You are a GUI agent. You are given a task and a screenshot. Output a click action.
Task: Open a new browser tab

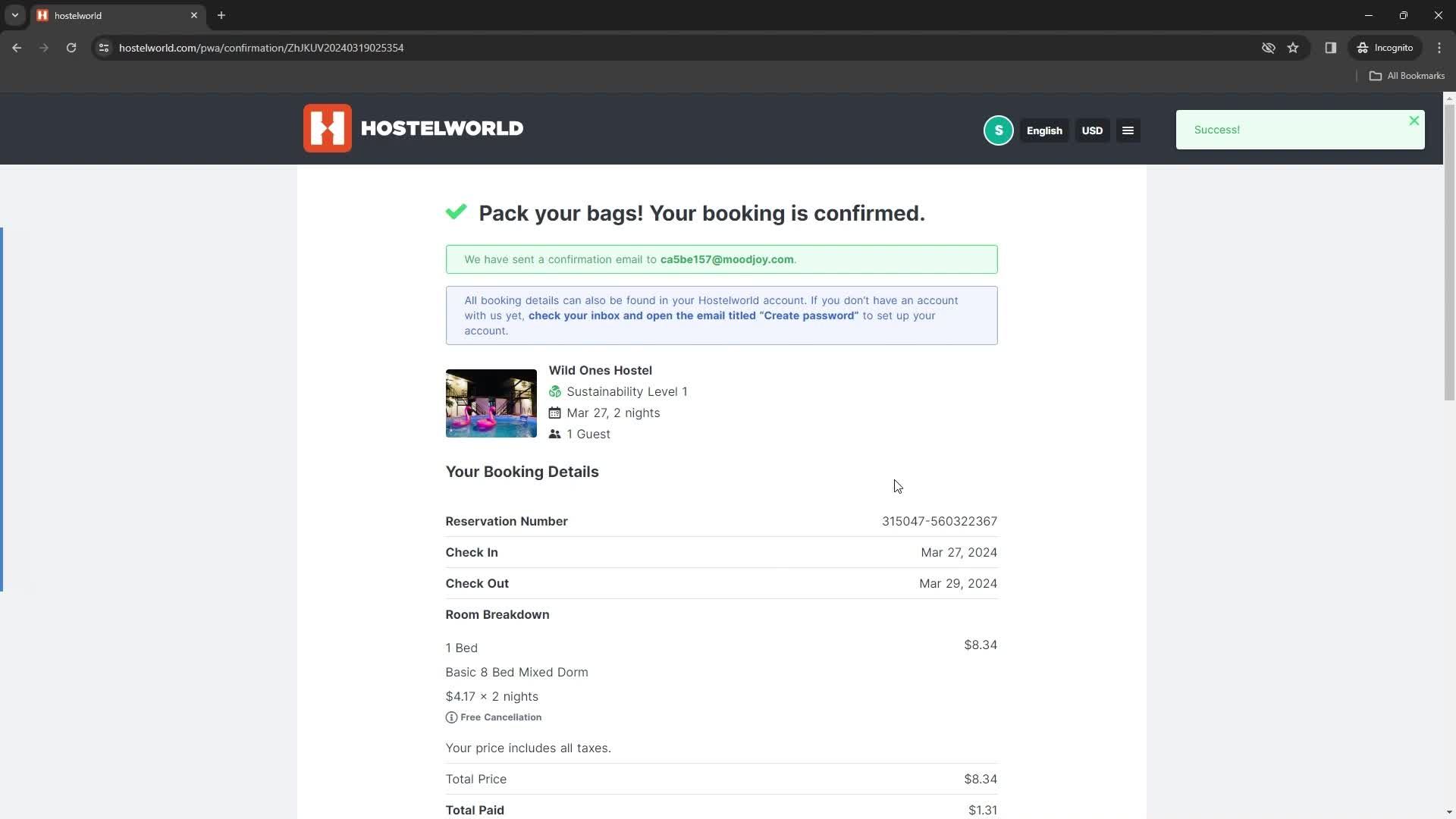pos(221,15)
